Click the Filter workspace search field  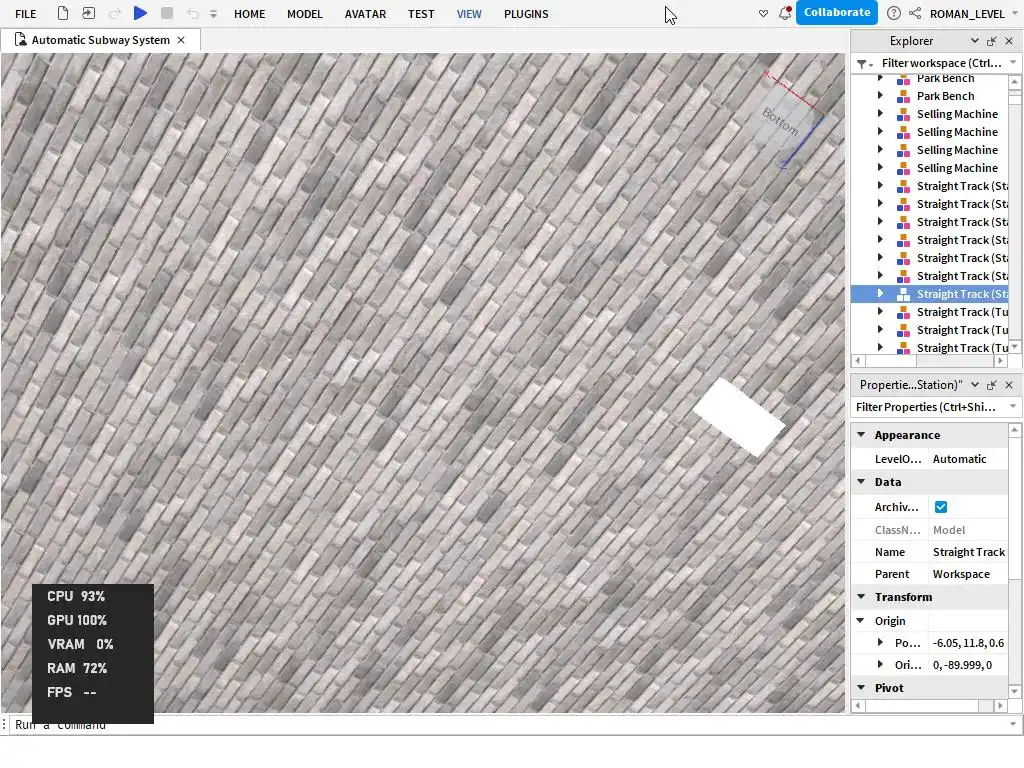coord(941,63)
